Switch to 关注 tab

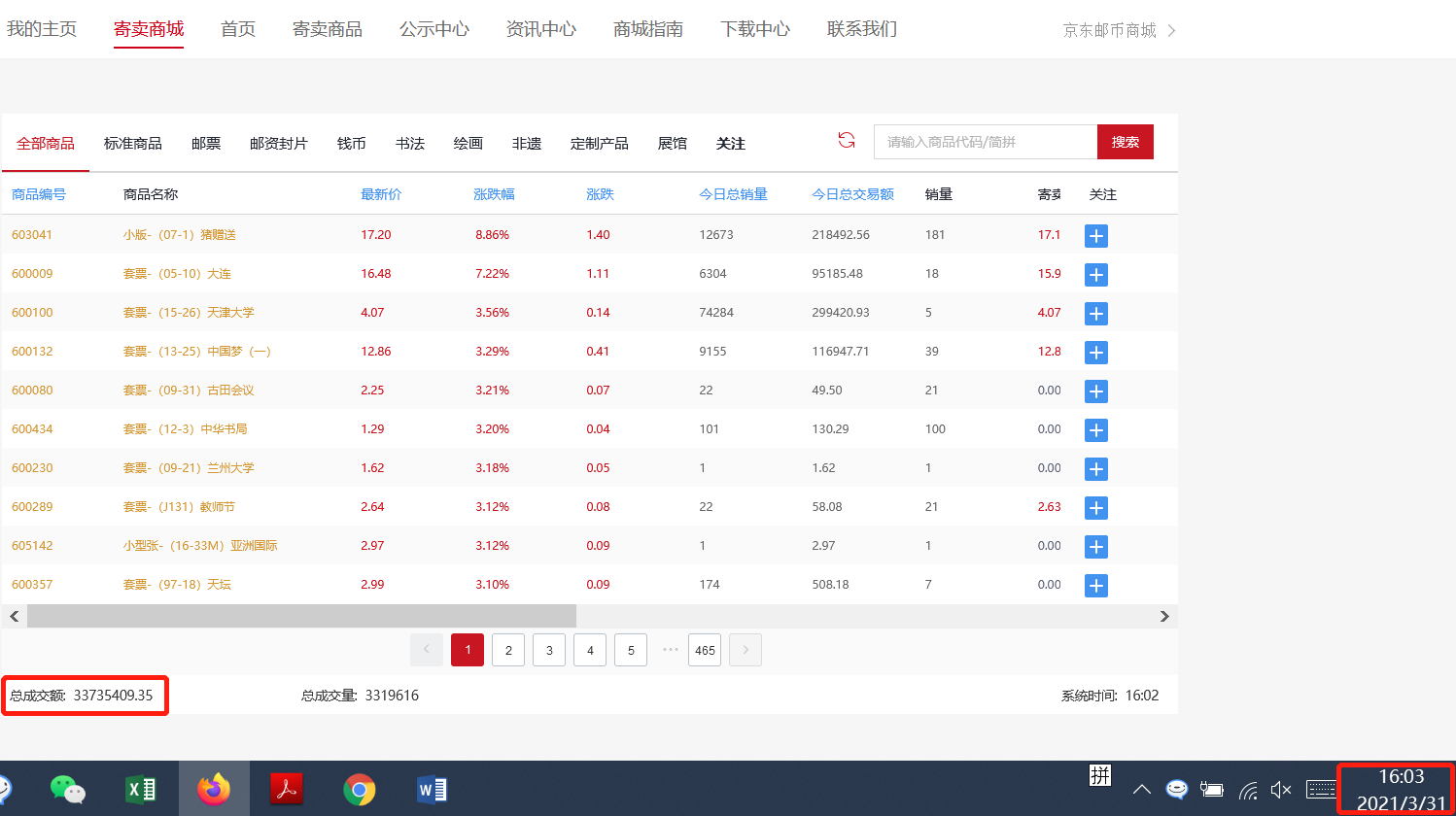(x=731, y=143)
